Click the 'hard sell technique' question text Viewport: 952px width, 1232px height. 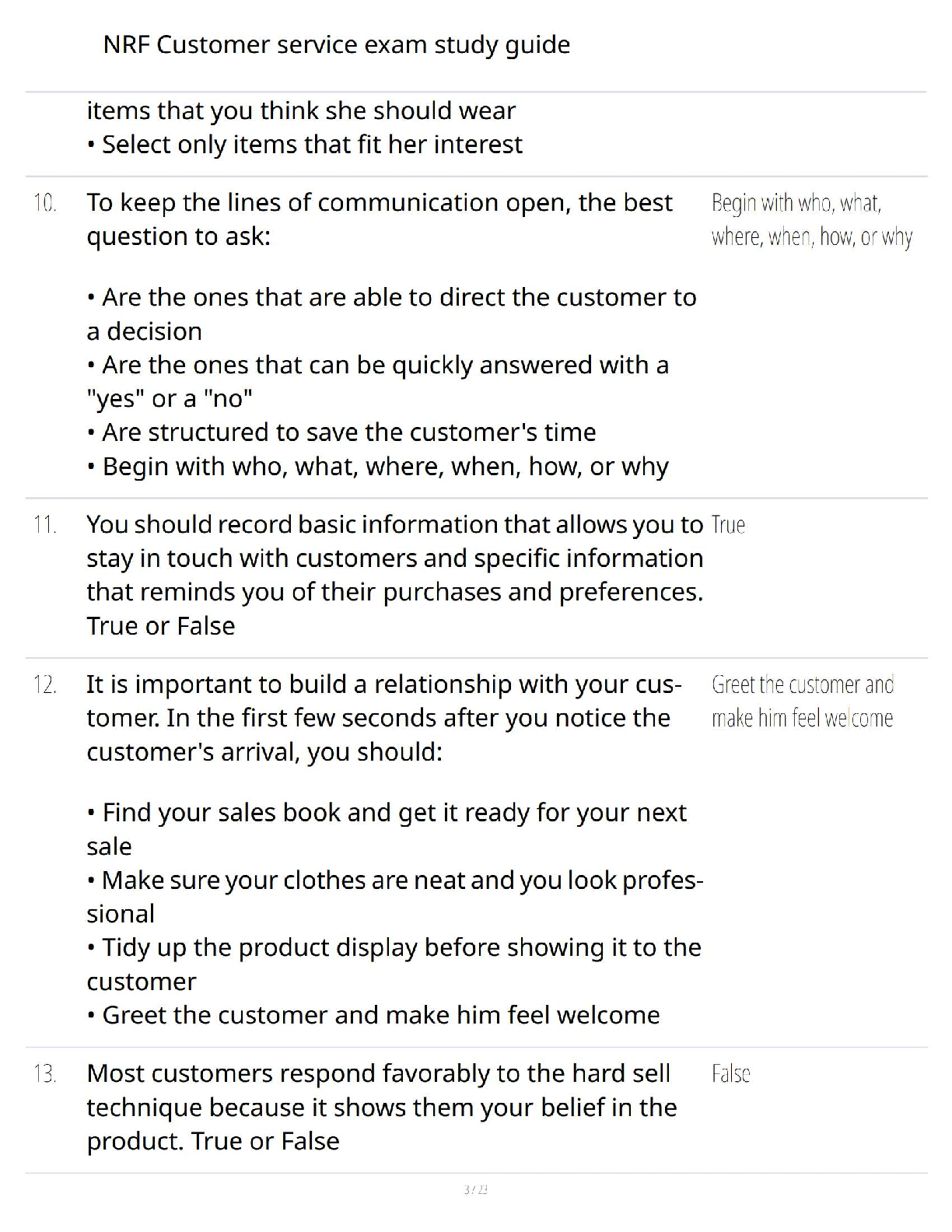click(381, 1107)
